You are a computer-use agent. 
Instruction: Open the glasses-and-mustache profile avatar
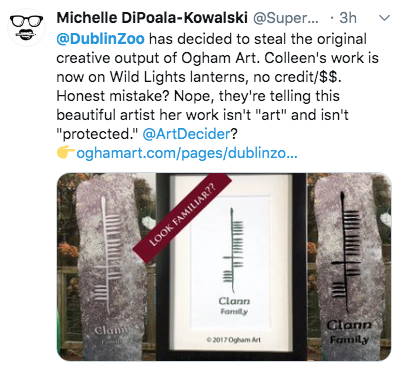[x=26, y=27]
